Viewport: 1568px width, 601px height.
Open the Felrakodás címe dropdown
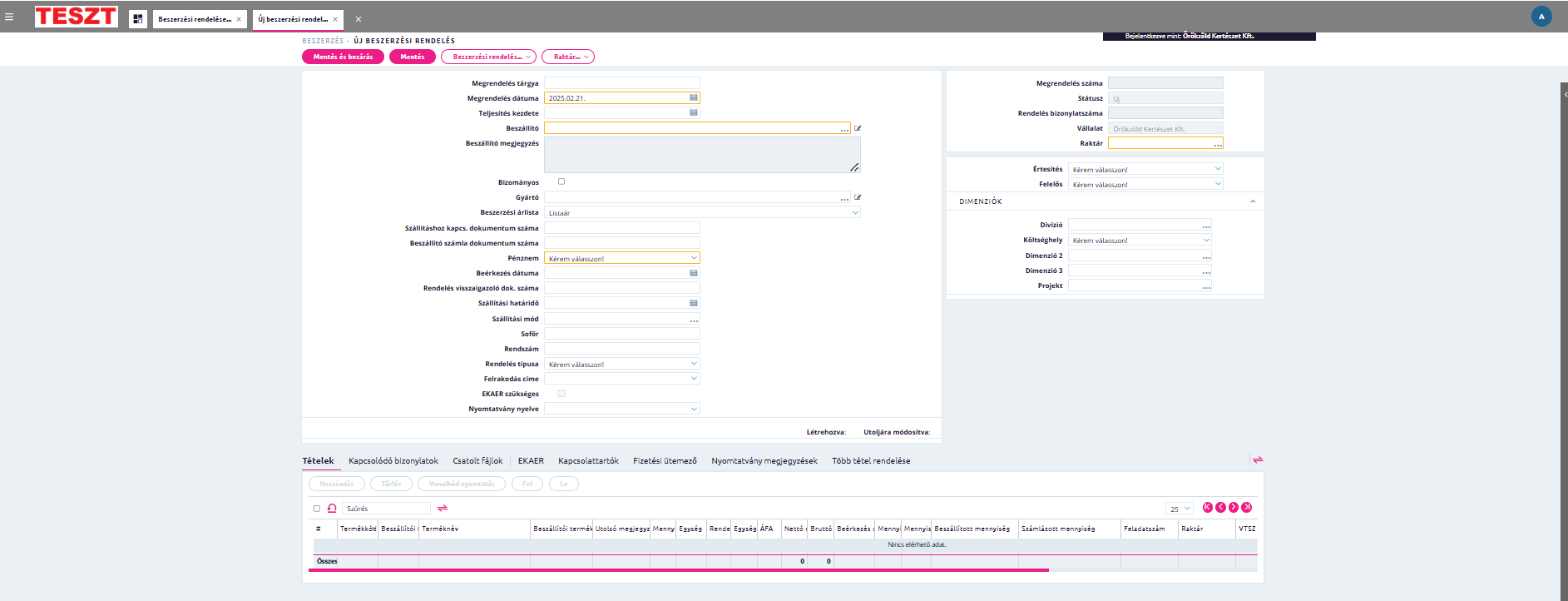tap(622, 379)
